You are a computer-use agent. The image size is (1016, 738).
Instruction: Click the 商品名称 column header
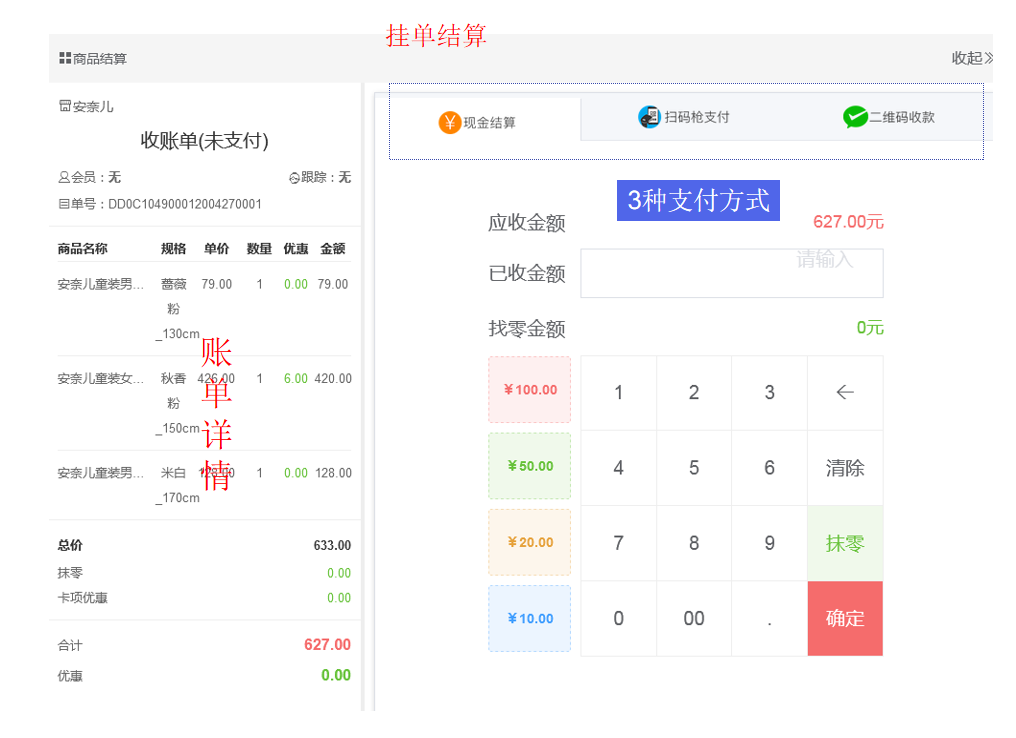tap(82, 248)
